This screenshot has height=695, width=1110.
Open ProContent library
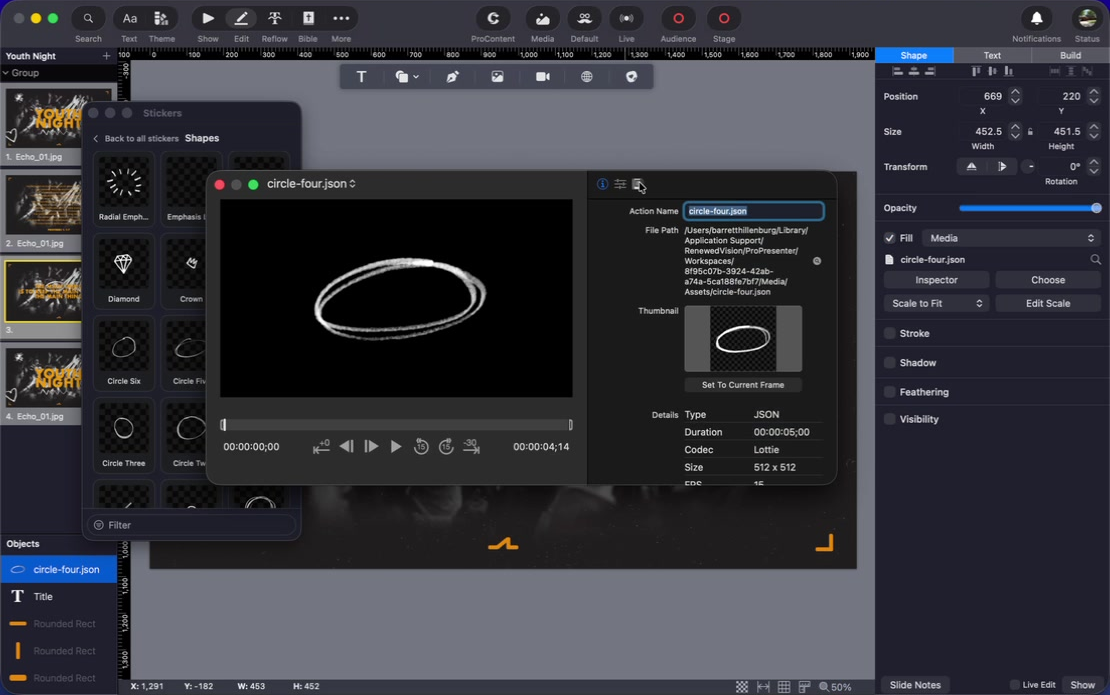point(493,18)
